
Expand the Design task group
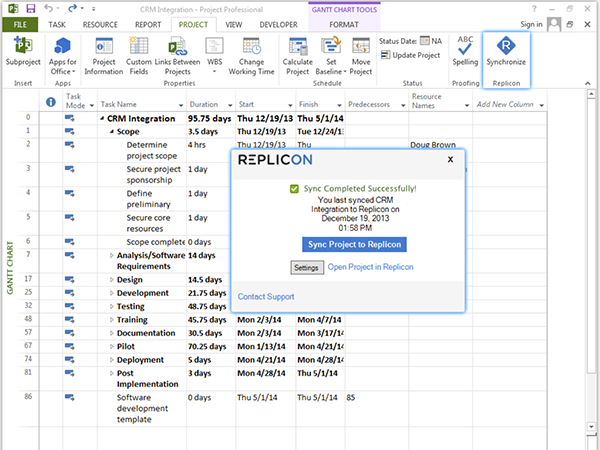click(111, 280)
